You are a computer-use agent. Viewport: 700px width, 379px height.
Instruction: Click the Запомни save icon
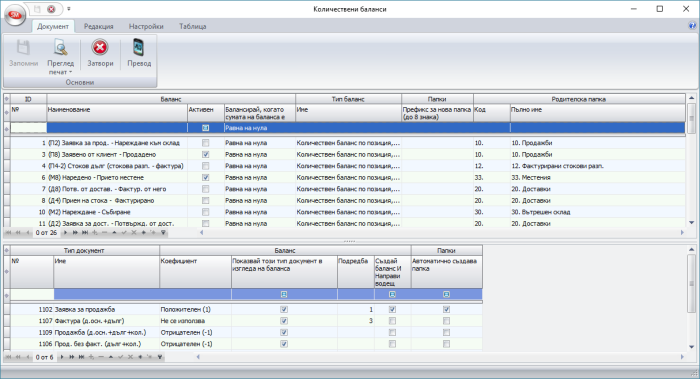click(23, 48)
